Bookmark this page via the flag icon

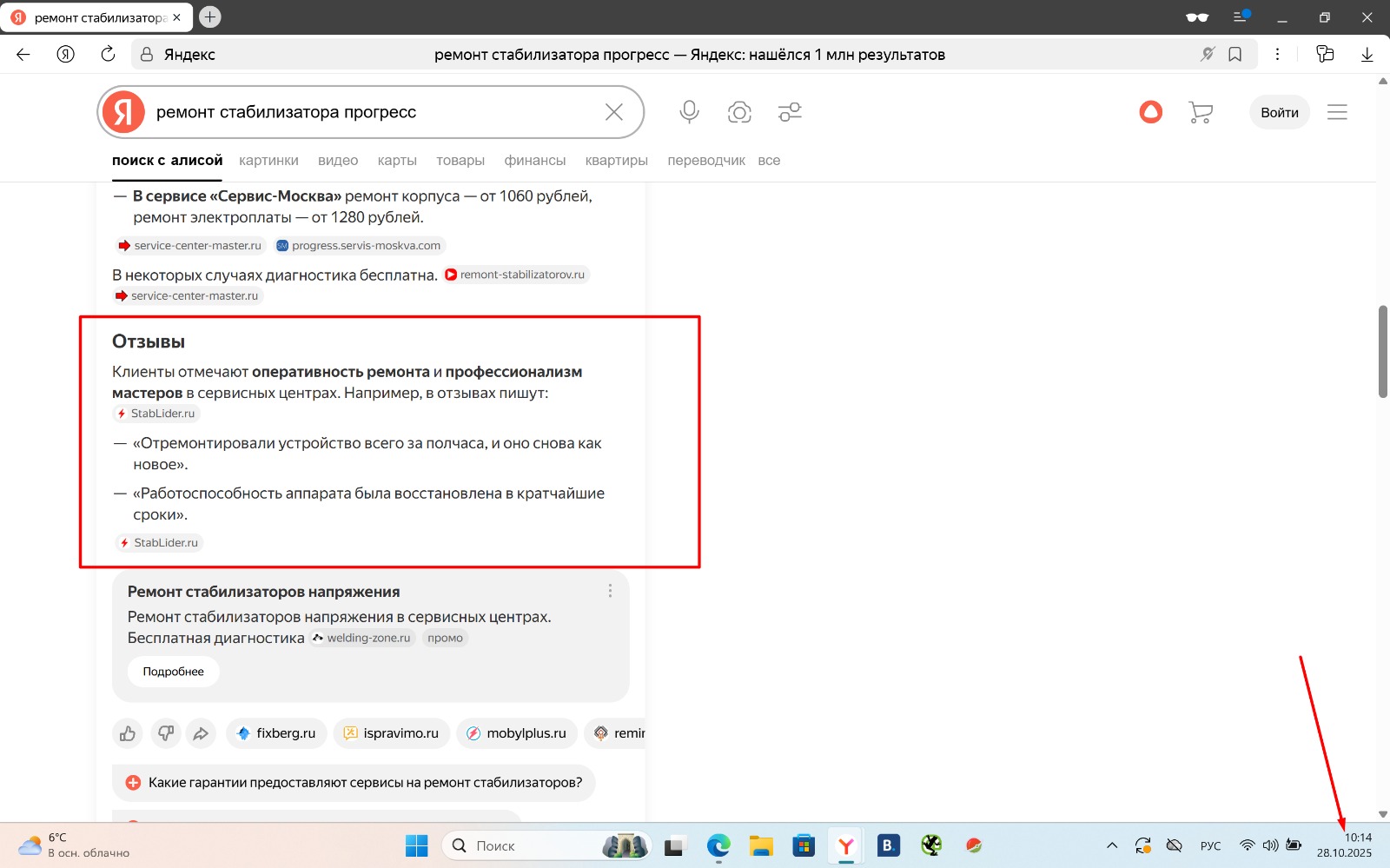pos(1234,54)
